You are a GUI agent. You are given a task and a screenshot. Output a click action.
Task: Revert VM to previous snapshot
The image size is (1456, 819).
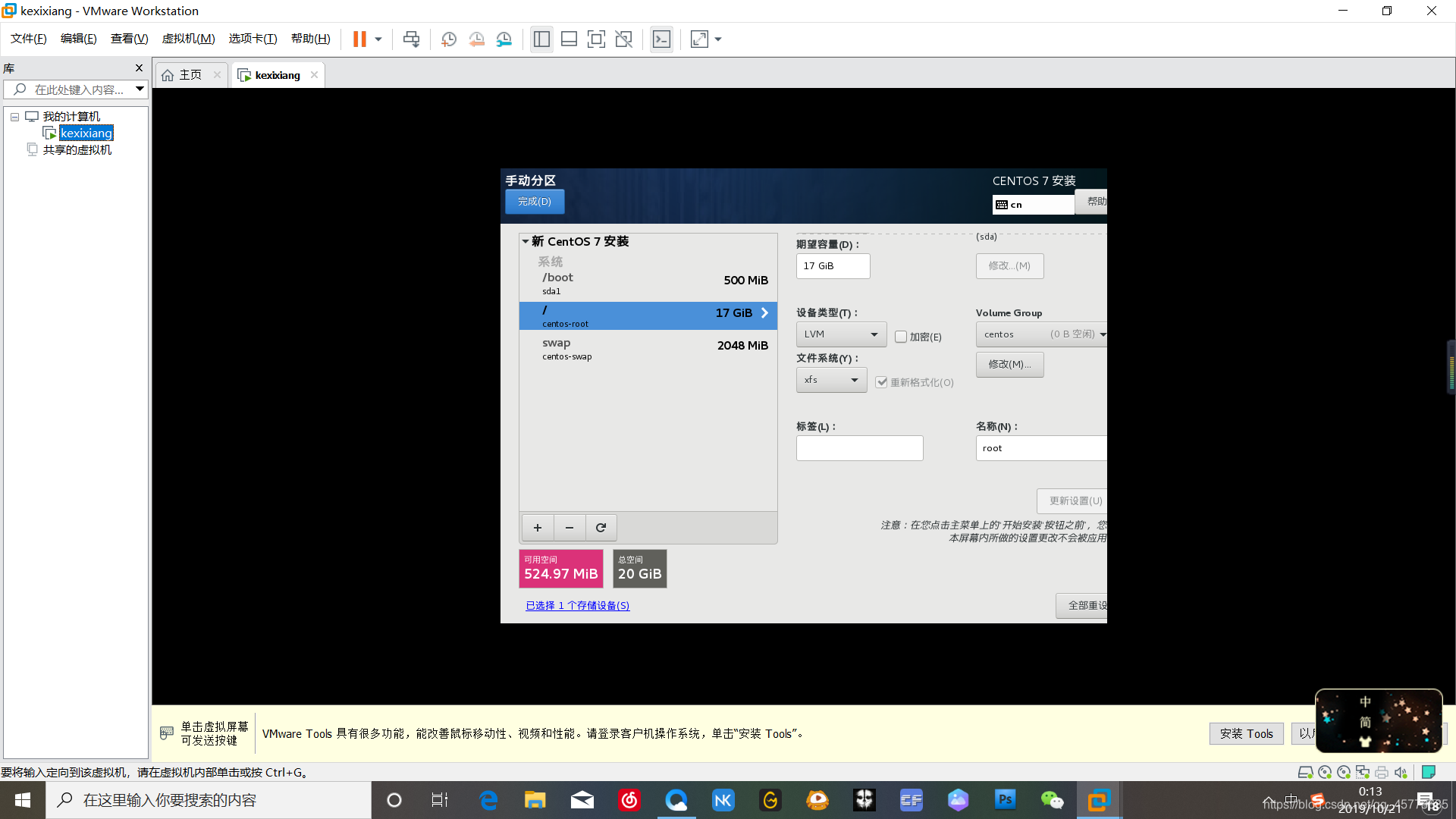click(x=476, y=39)
